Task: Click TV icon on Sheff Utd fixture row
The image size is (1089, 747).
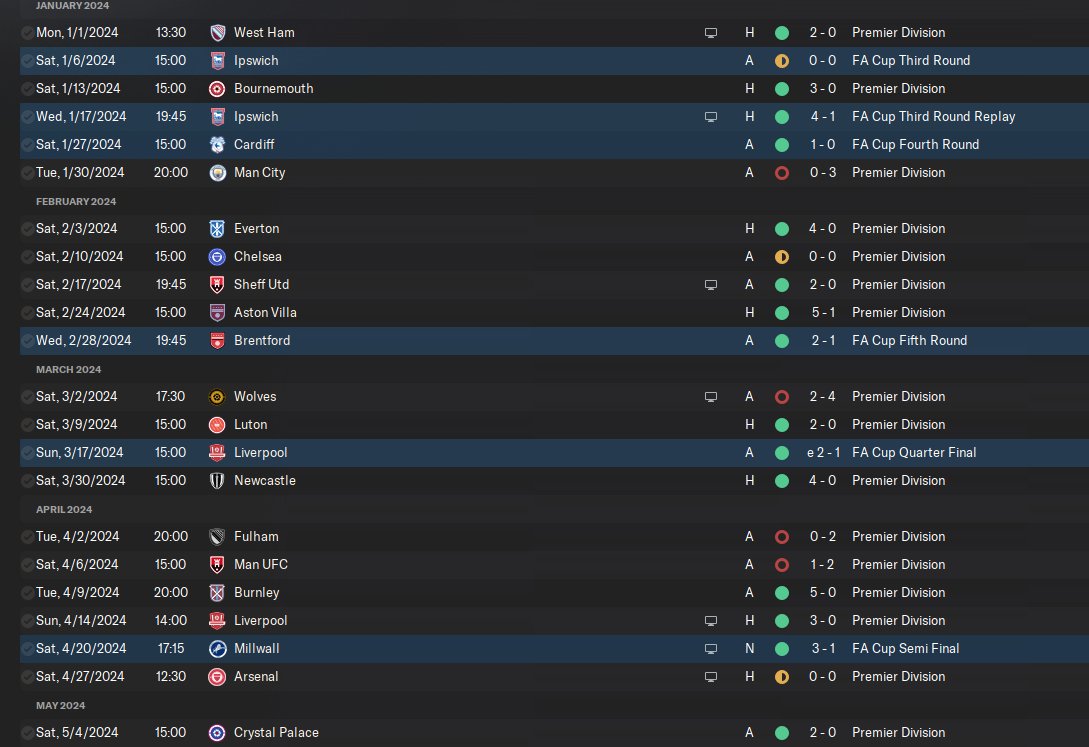Action: pos(711,285)
